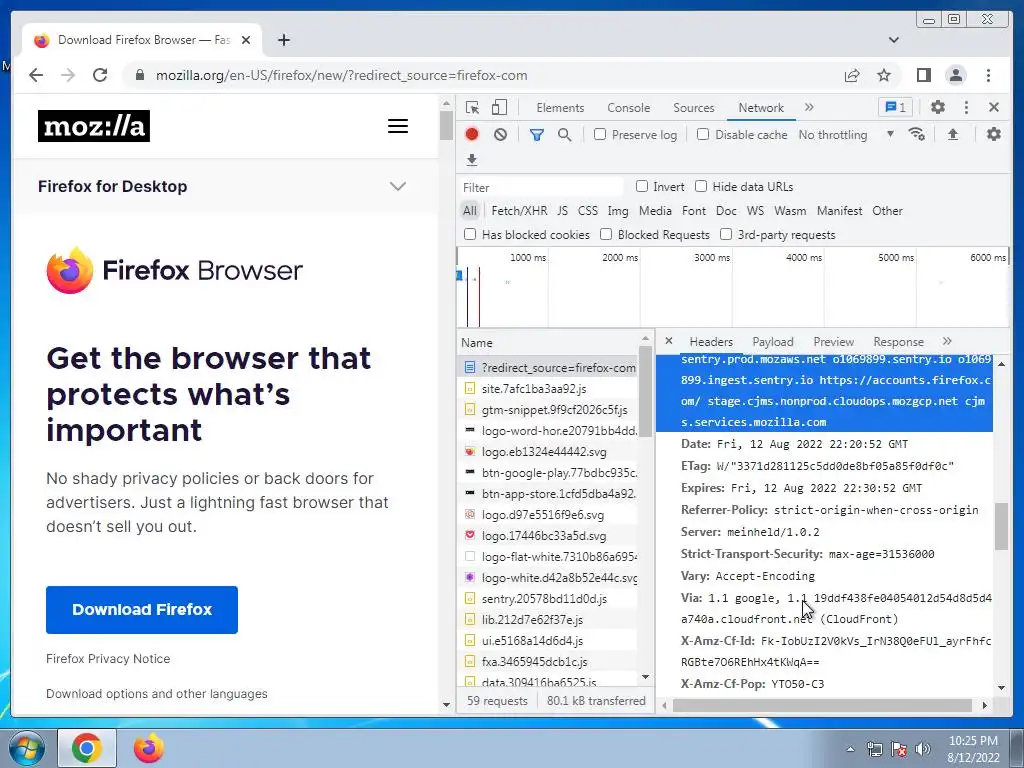1024x768 pixels.
Task: Toggle device toolbar icon in DevTools
Action: coord(499,108)
